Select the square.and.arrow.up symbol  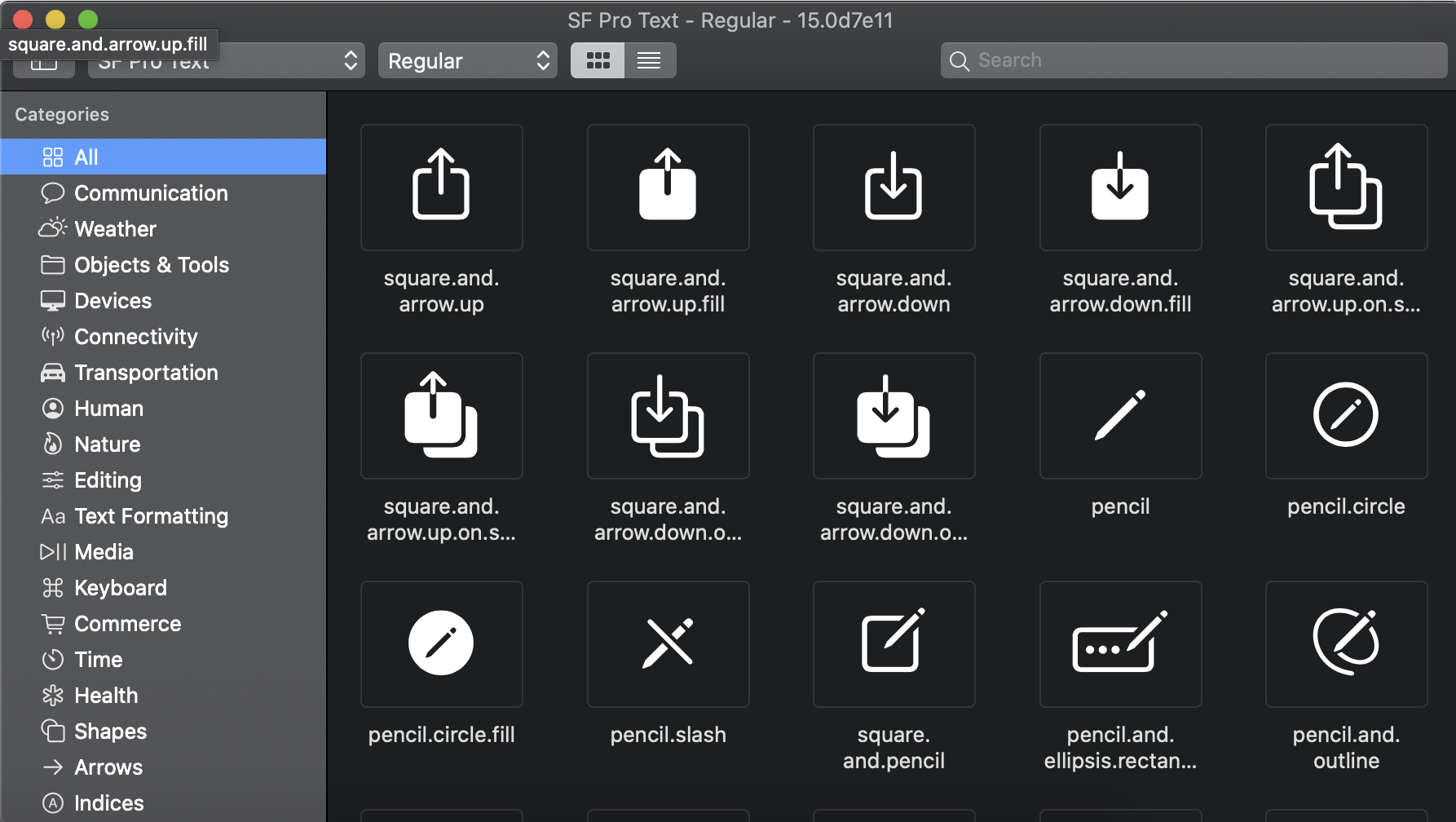[441, 188]
